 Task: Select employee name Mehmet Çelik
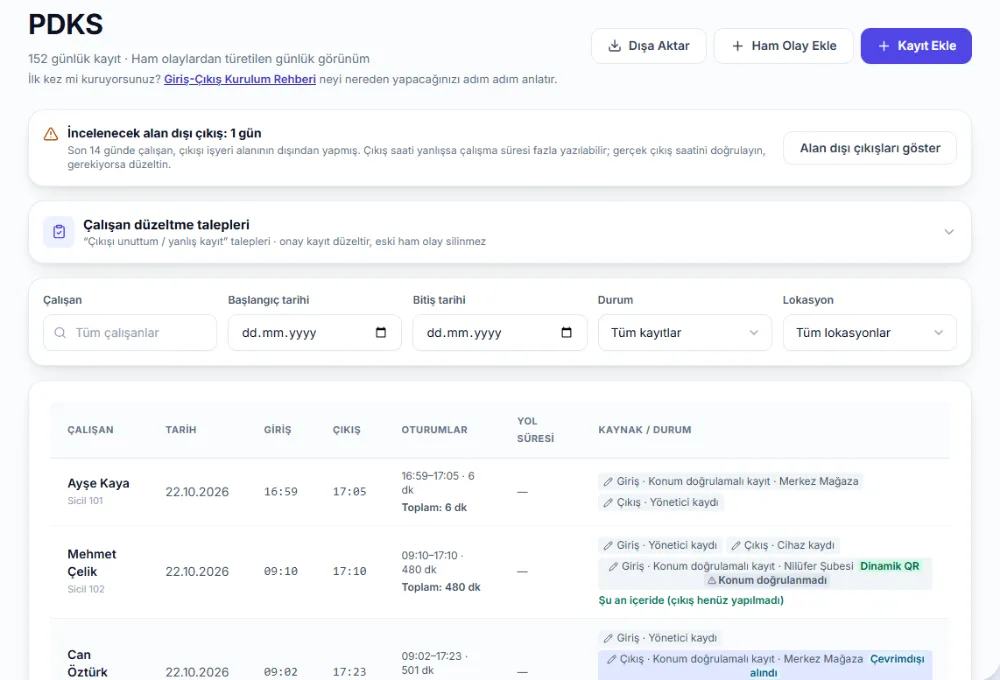92,563
